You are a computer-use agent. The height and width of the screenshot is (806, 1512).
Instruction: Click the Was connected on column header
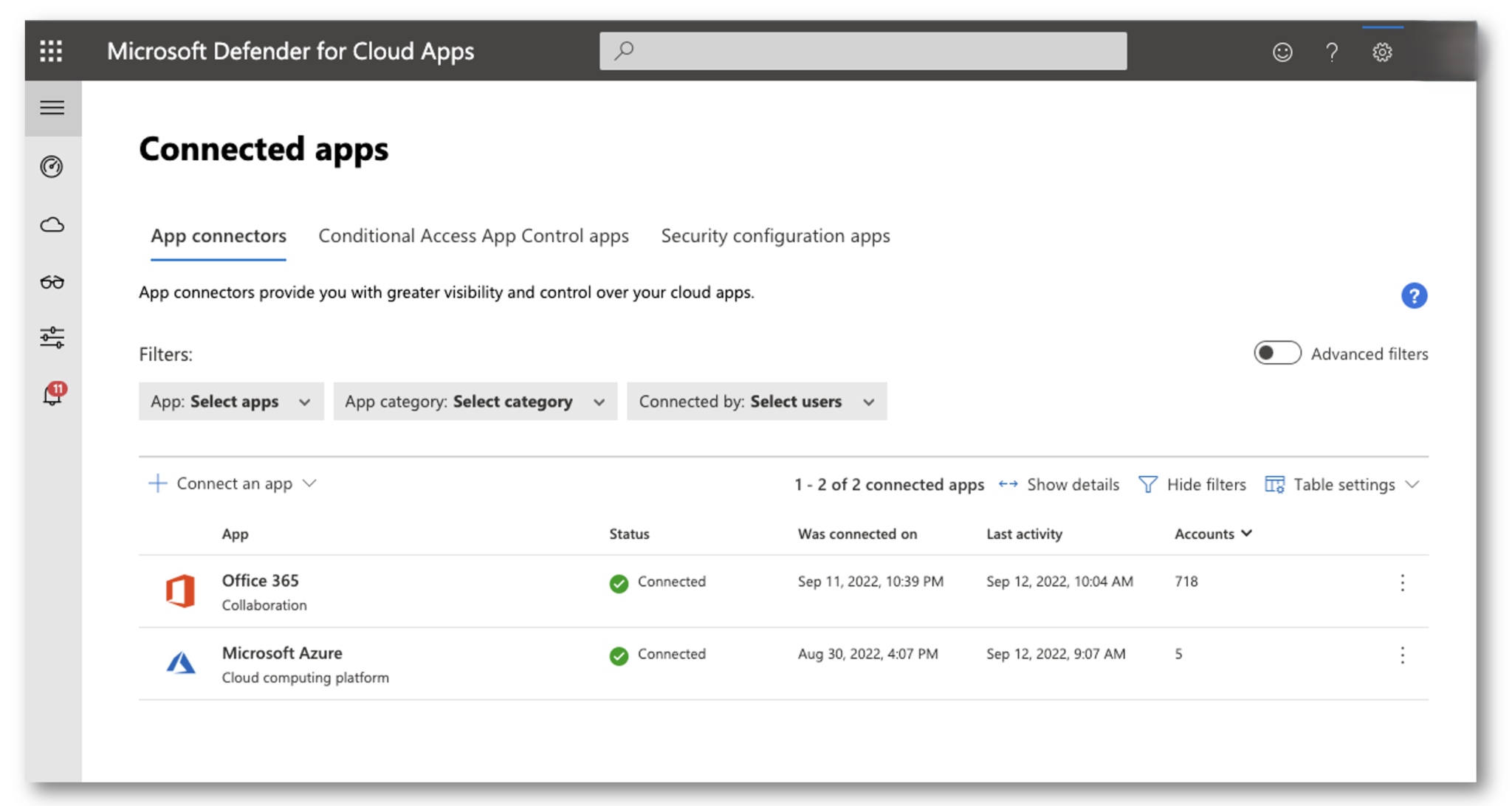[857, 534]
